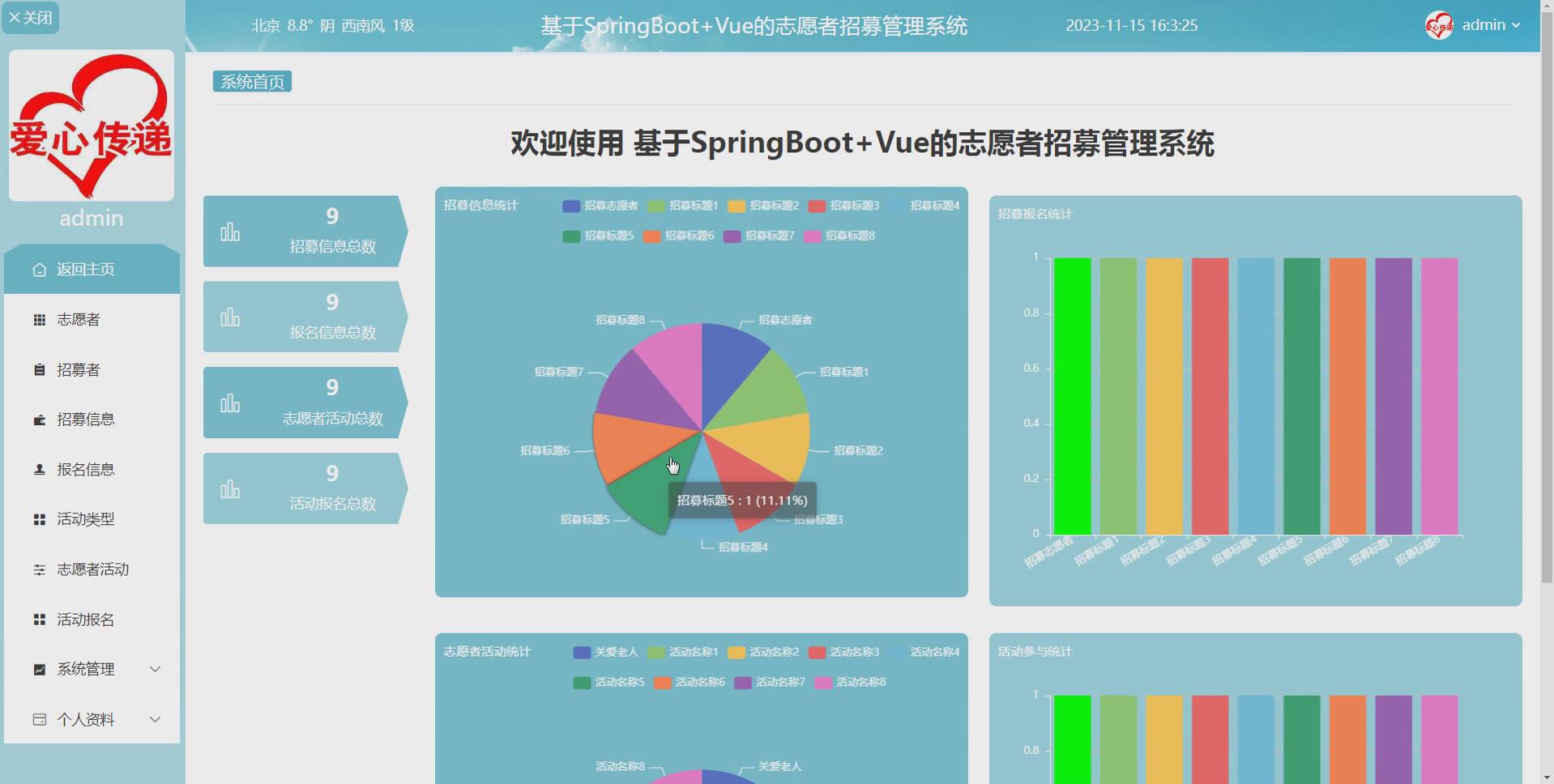Hide 招募标题3 series via its legend swatch
1554x784 pixels.
818,206
